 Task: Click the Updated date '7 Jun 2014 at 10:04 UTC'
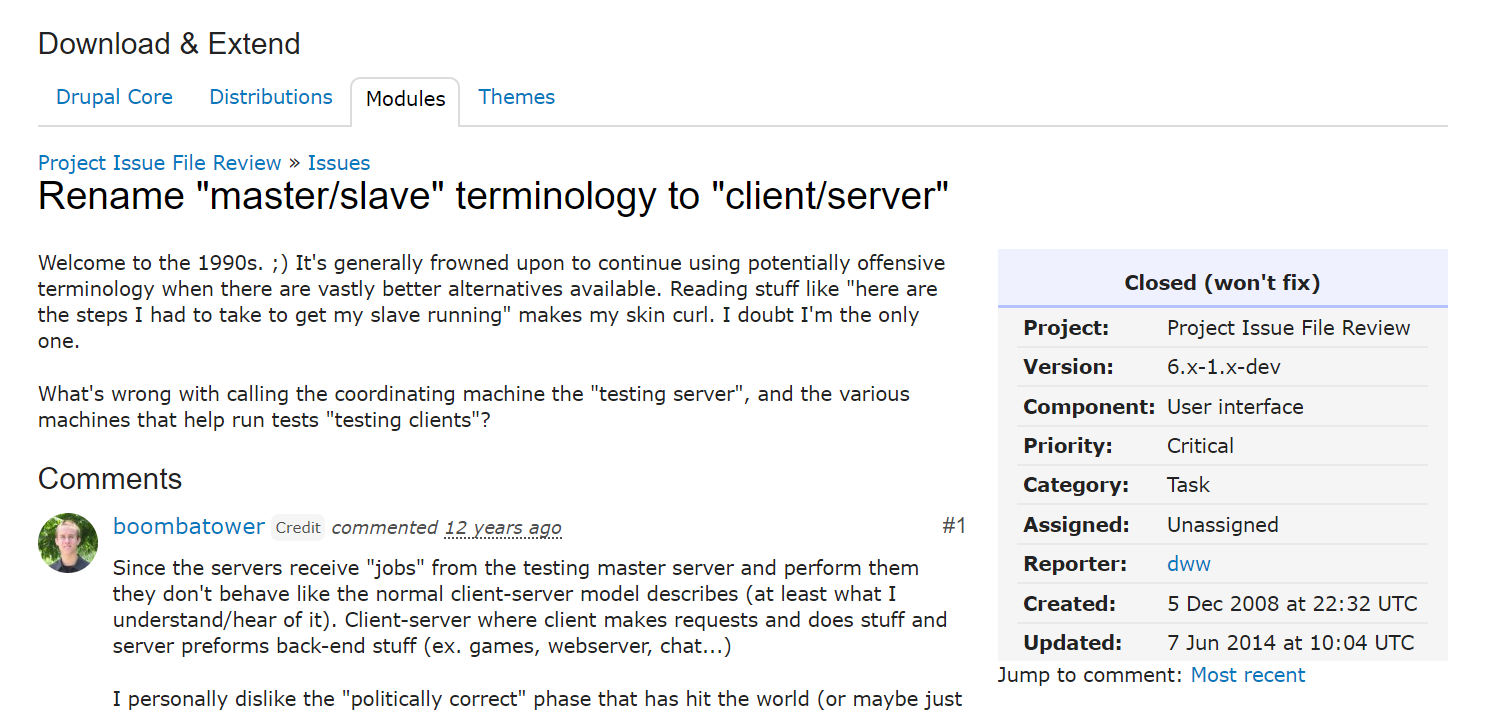pos(1290,643)
